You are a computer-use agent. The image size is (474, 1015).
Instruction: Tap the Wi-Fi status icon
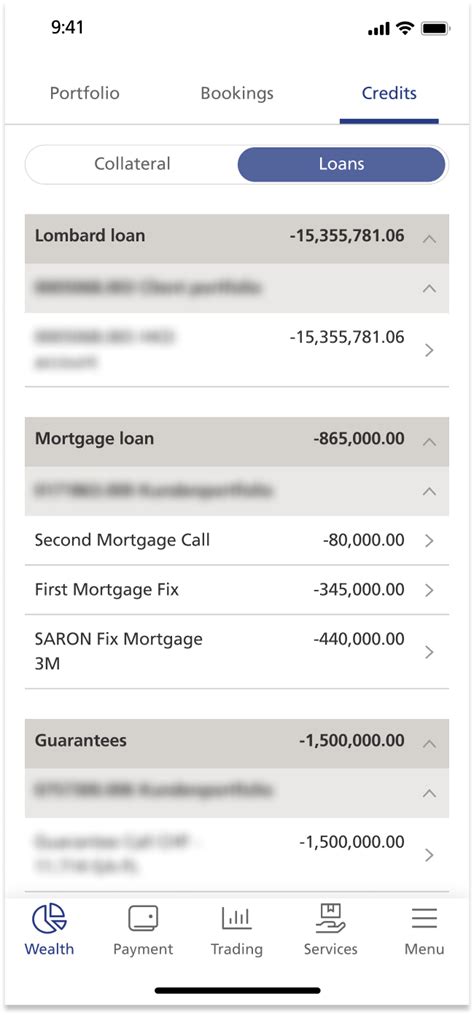click(405, 28)
